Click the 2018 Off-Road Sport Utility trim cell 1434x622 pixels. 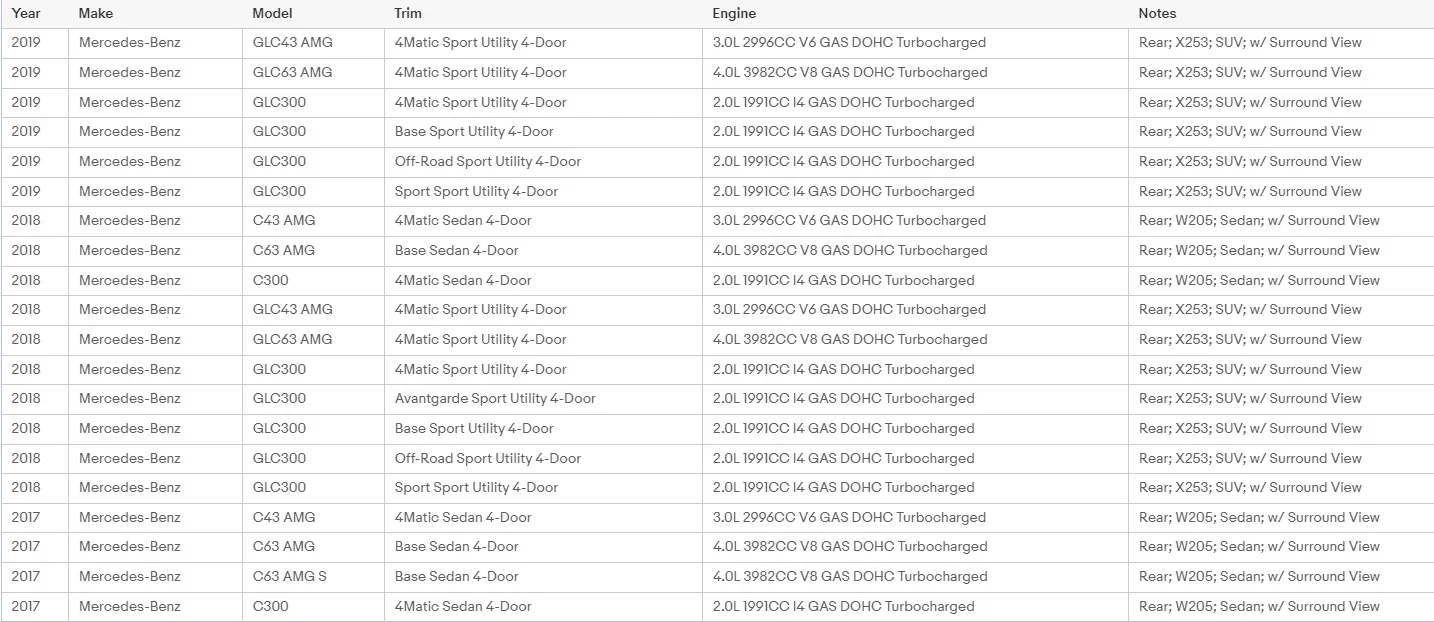tap(488, 459)
